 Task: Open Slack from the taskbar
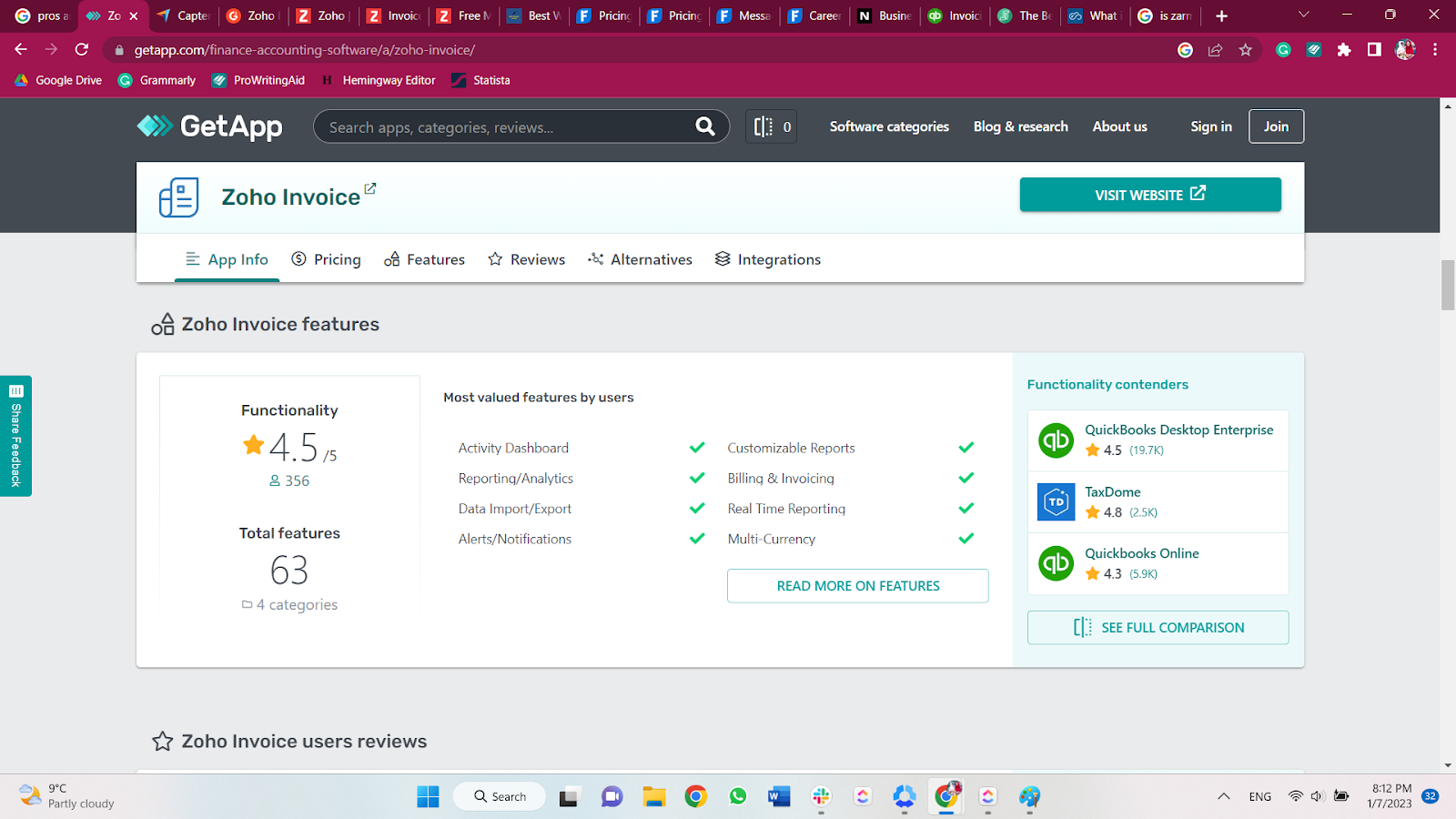tap(821, 796)
